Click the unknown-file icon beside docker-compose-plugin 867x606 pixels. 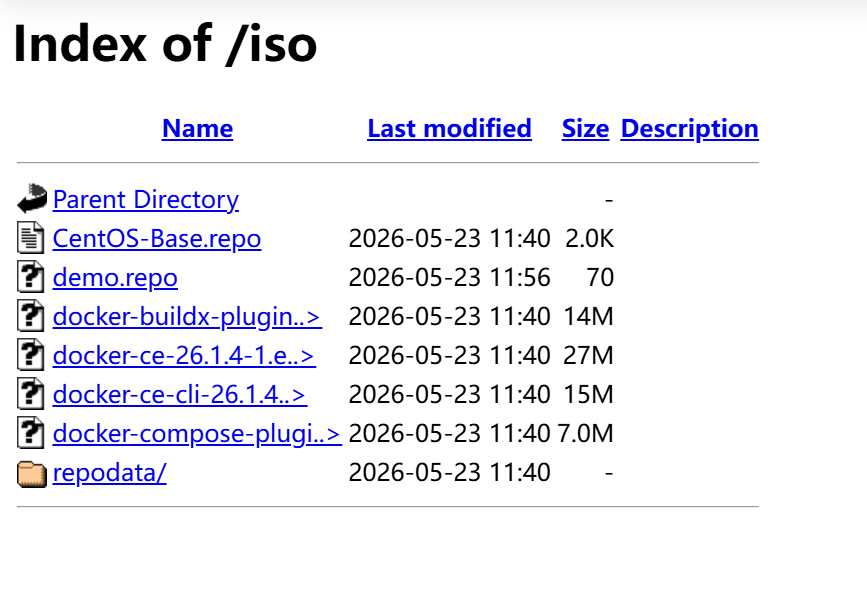30,432
